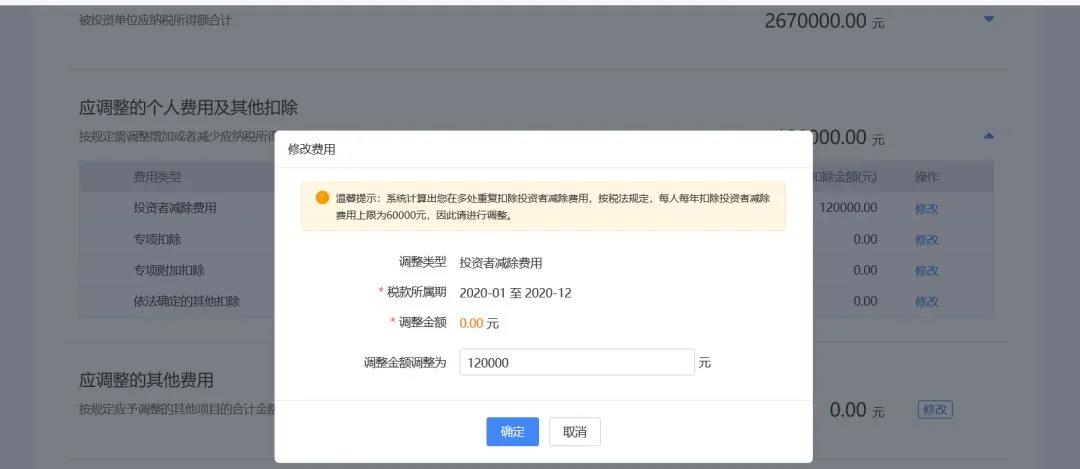
Task: Click the 0.00 amount in 专项附加扣除 row
Action: (865, 270)
